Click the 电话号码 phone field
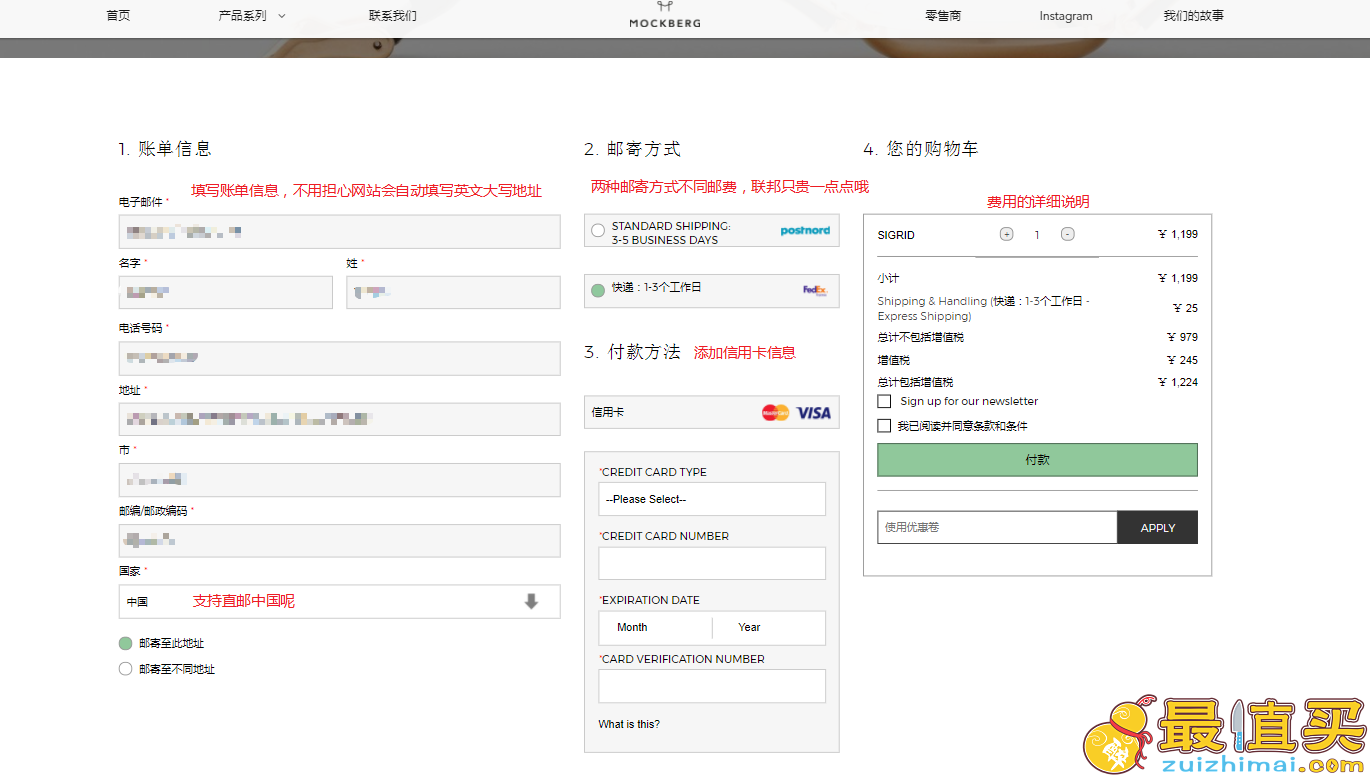 [339, 358]
